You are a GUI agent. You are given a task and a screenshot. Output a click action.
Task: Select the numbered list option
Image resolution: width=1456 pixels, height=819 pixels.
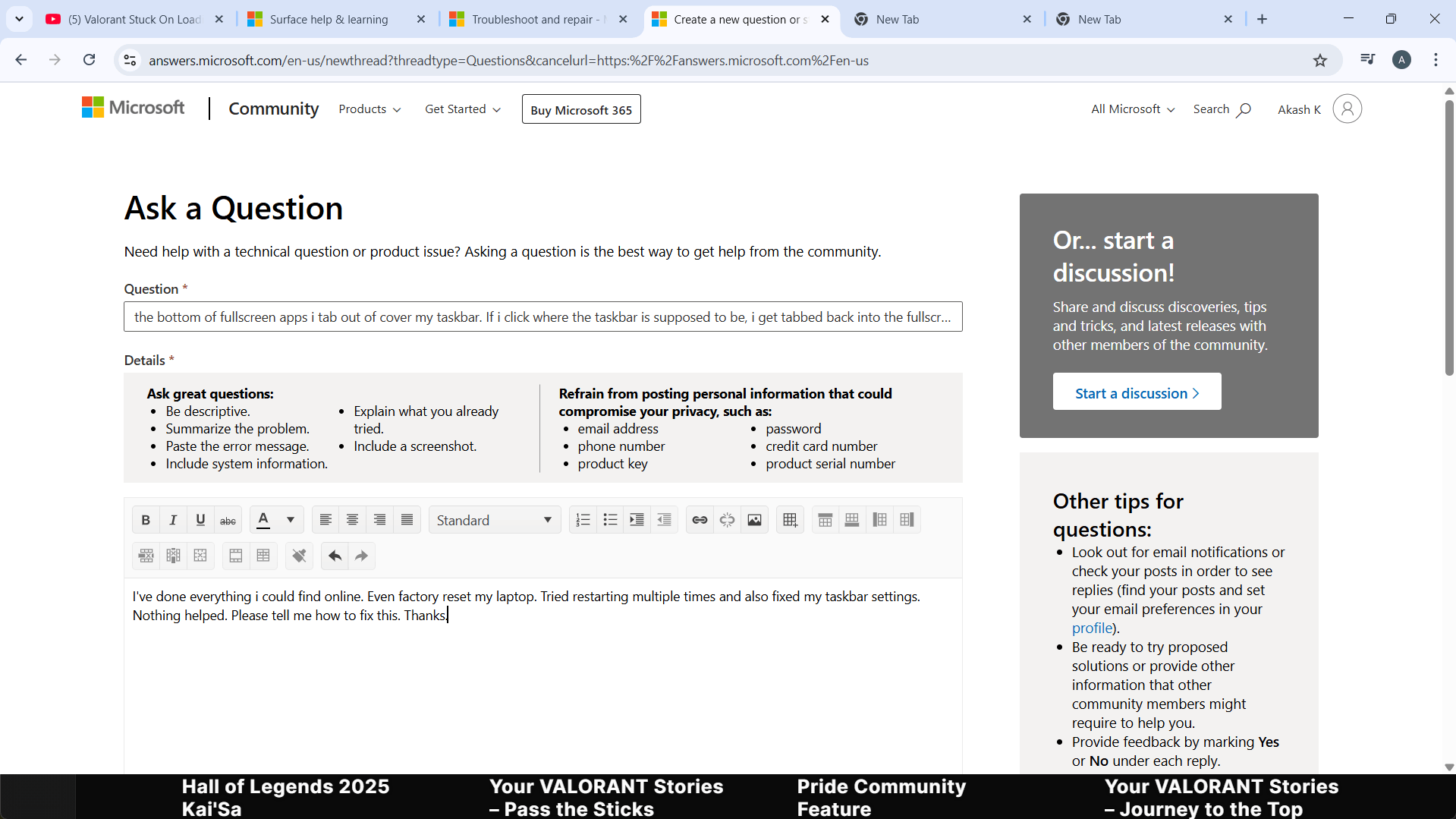583,519
